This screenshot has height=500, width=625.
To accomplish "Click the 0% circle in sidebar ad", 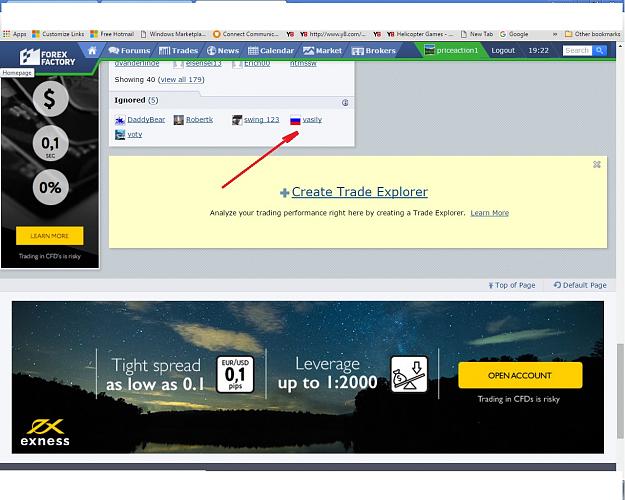I will (51, 187).
